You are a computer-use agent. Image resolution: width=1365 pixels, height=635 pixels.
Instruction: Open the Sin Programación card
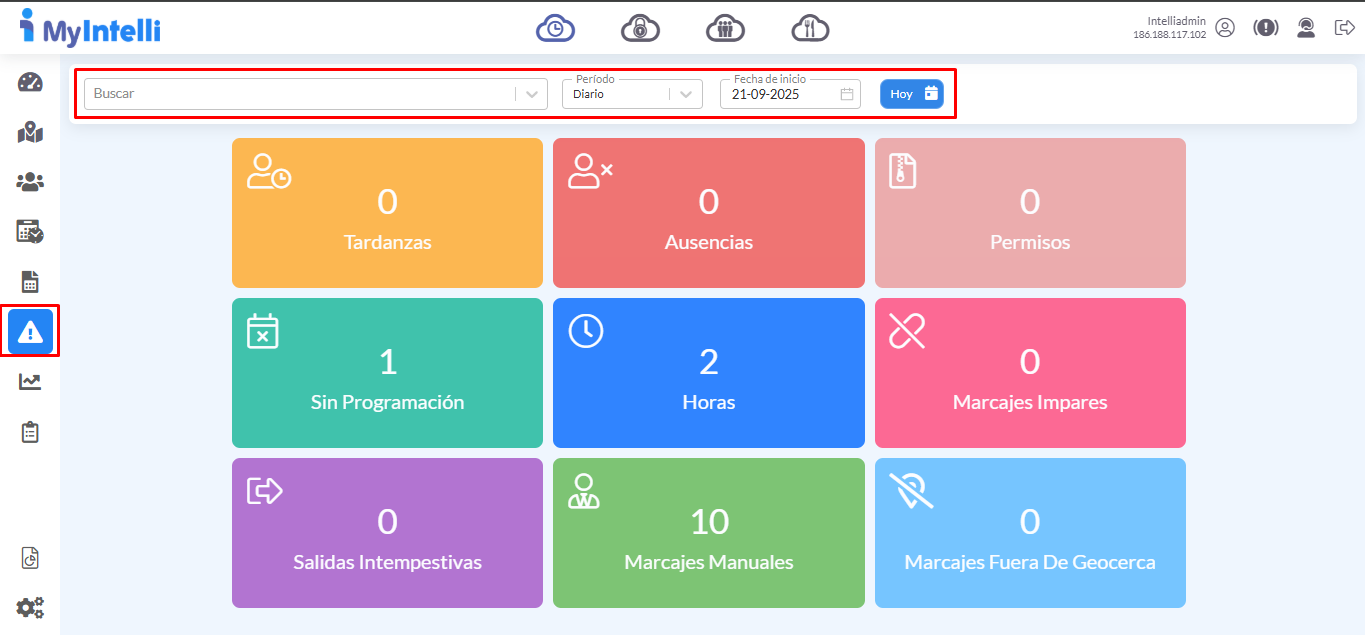point(387,373)
